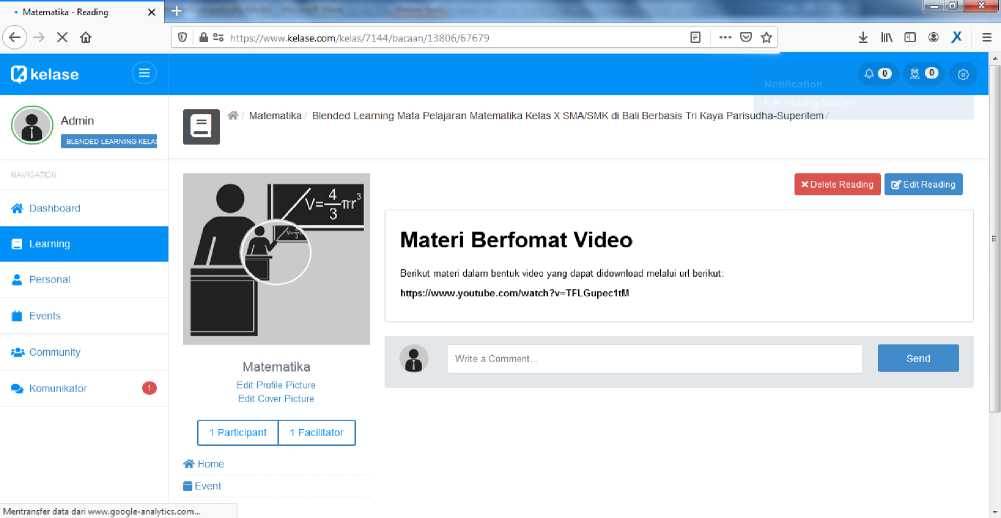Viewport: 1001px width, 518px height.
Task: Open the Firefox application menu
Action: tap(985, 37)
